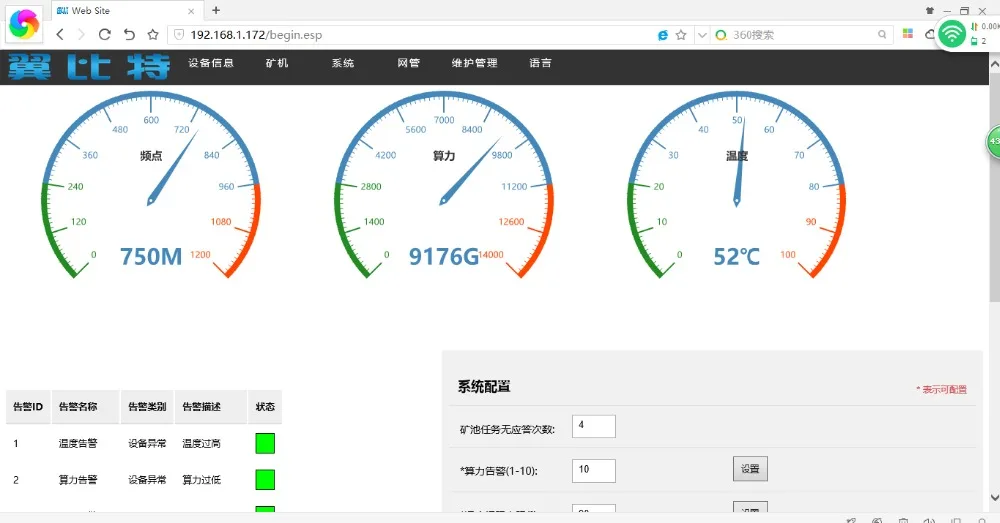This screenshot has width=1000, height=523.
Task: Click the Web Site tab favicon
Action: (x=62, y=11)
